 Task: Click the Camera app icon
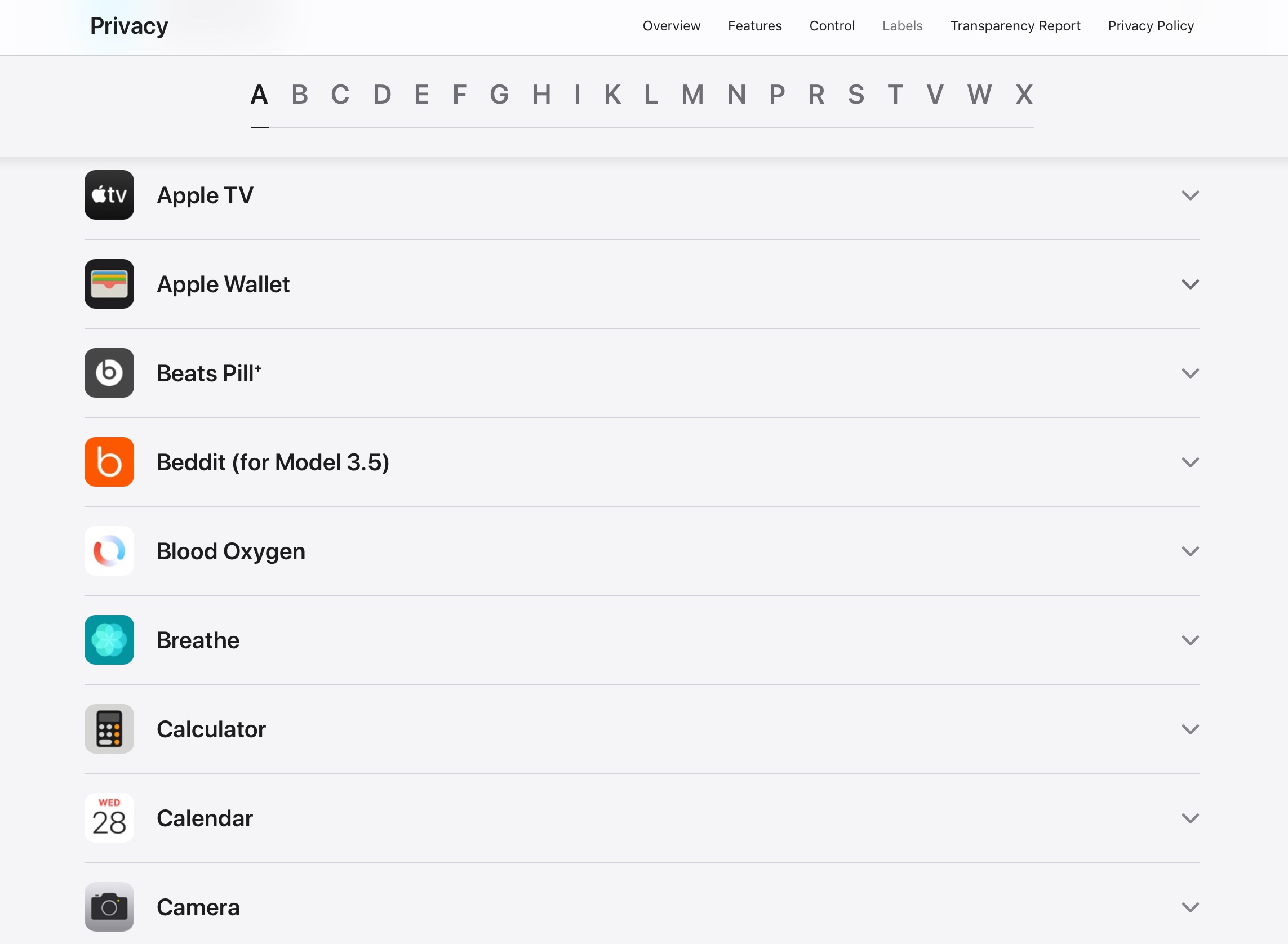tap(109, 907)
